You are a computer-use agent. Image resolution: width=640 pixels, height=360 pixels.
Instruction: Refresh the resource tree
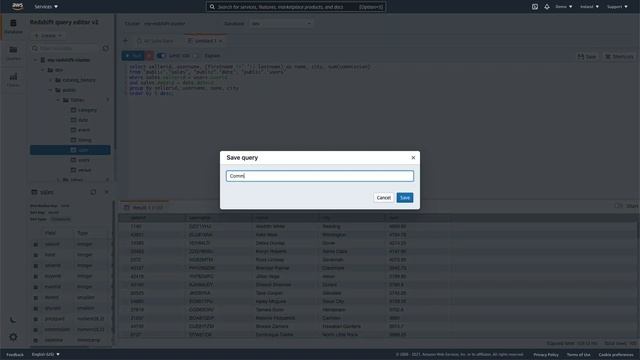click(105, 48)
